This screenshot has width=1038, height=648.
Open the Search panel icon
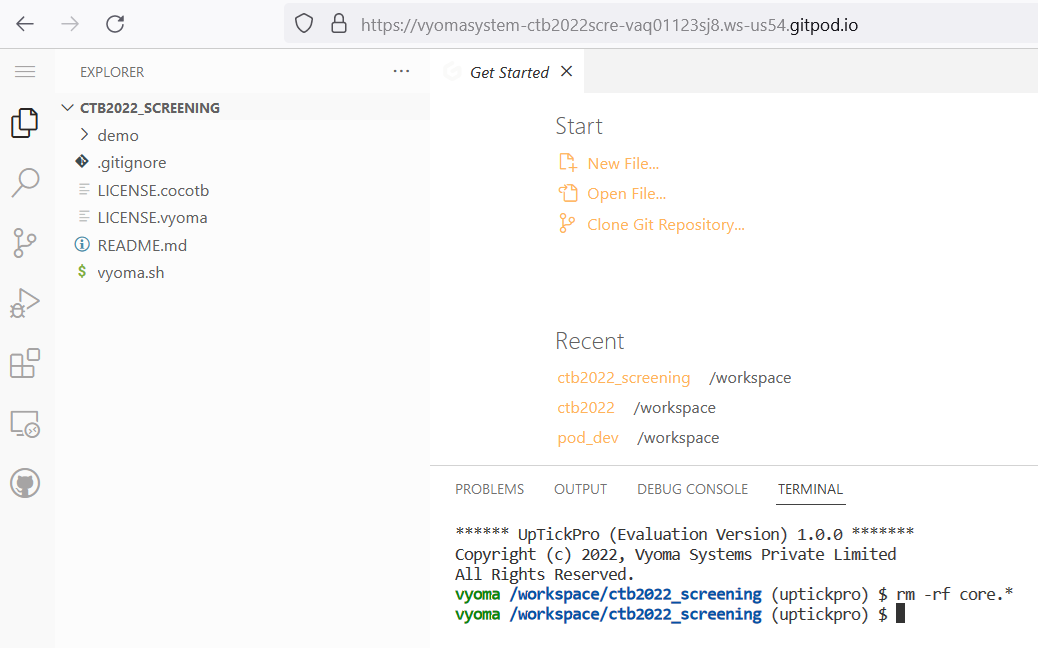click(x=24, y=182)
